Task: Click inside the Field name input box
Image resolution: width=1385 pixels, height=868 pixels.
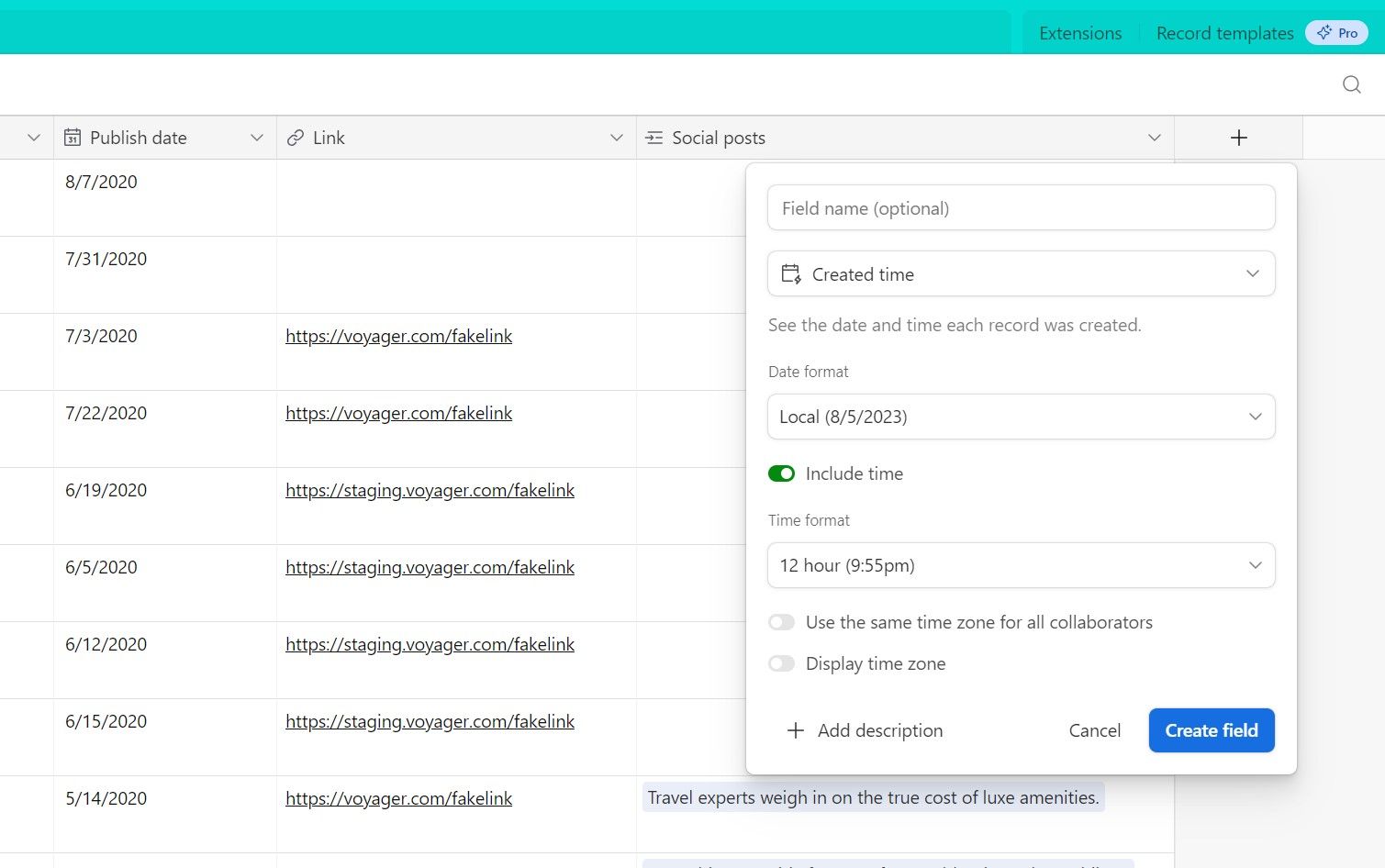Action: coord(1021,207)
